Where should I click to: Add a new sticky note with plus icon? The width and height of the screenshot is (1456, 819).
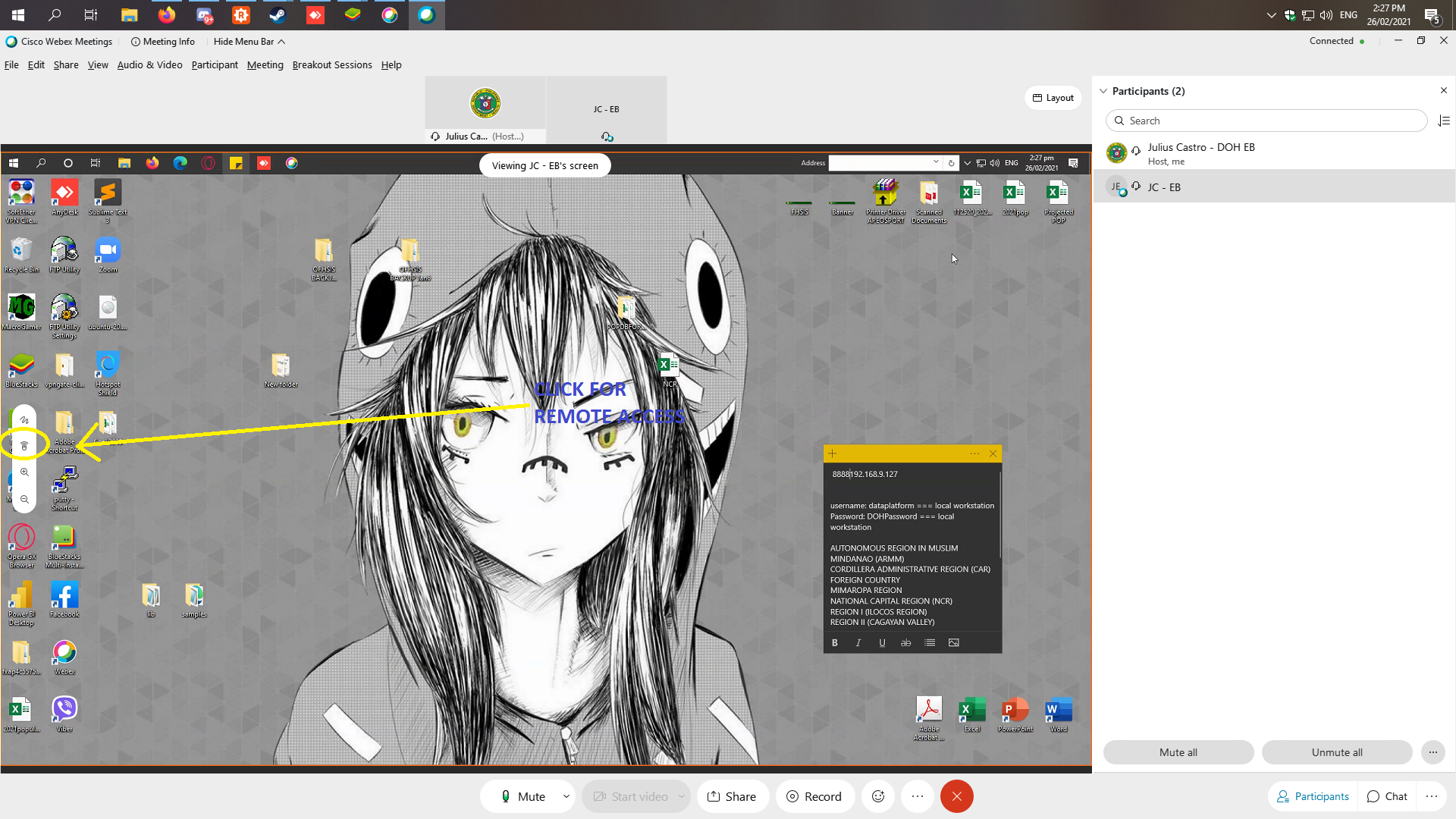click(833, 453)
